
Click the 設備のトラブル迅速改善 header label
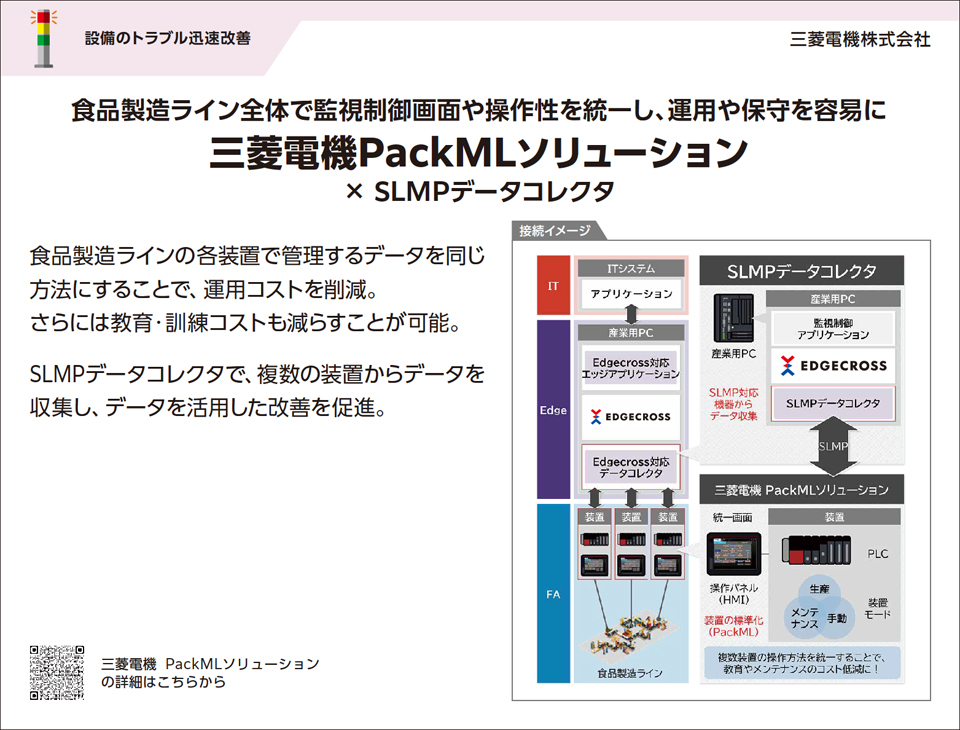[167, 39]
